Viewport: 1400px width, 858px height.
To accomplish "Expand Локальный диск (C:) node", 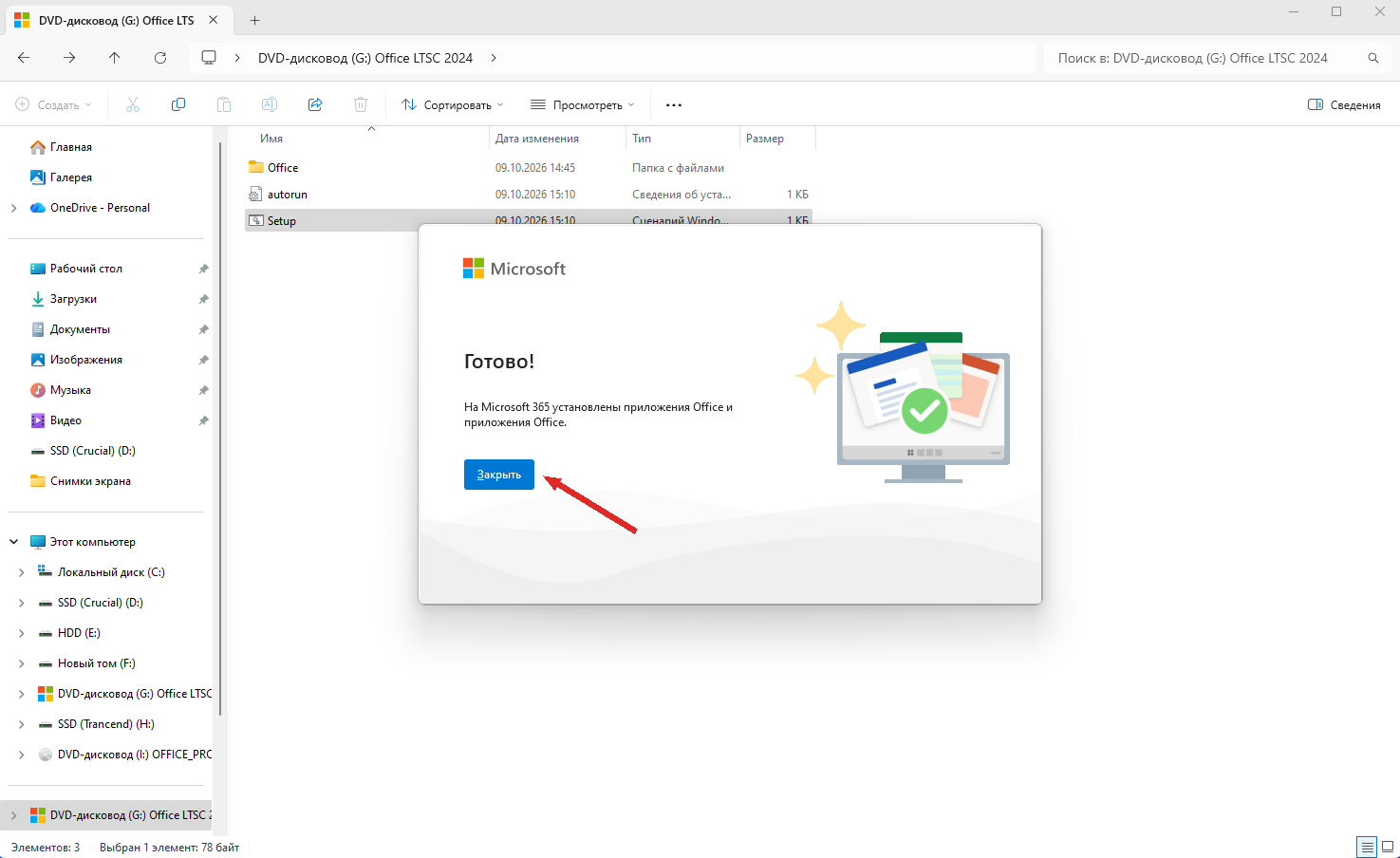I will click(21, 572).
